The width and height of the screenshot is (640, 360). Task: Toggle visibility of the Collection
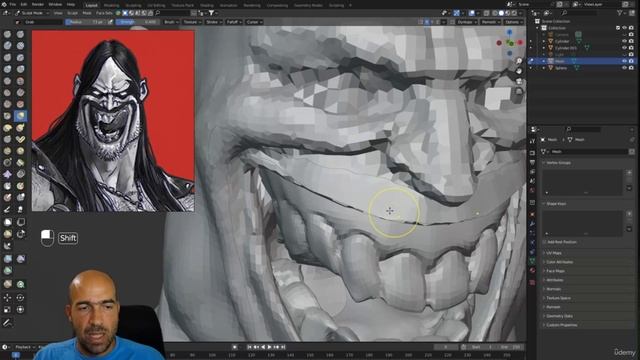click(x=624, y=28)
